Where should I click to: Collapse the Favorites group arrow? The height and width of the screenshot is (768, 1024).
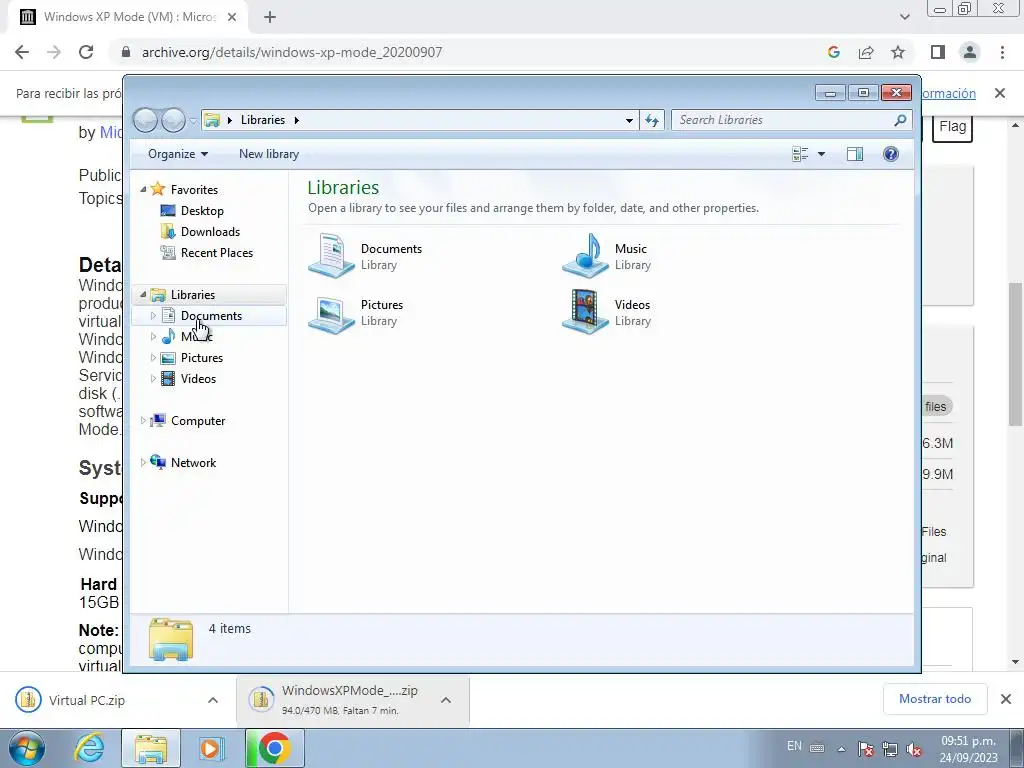pos(143,189)
